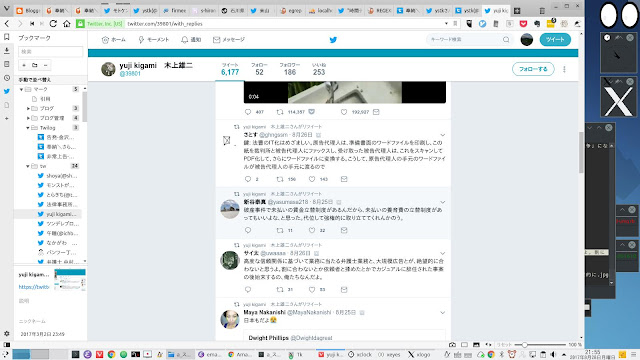Send the サイ太 tweet by direct message
Screen dimensions: 640x360
[344, 289]
